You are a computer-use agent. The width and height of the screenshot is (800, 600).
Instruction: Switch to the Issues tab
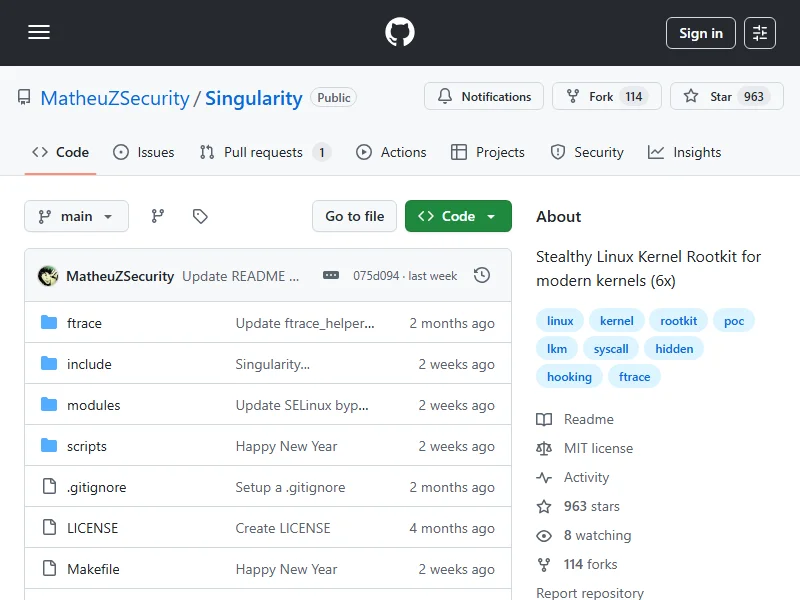click(144, 152)
